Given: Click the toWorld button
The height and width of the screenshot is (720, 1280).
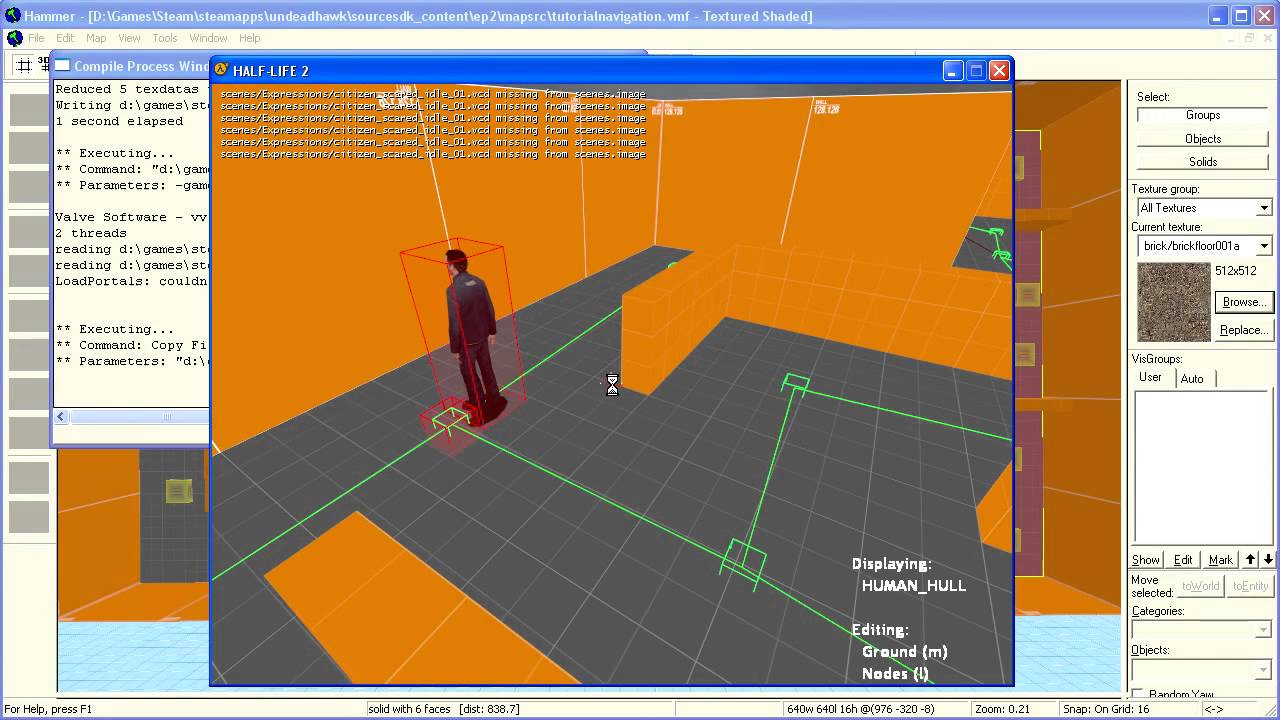Looking at the screenshot, I should (x=1200, y=586).
